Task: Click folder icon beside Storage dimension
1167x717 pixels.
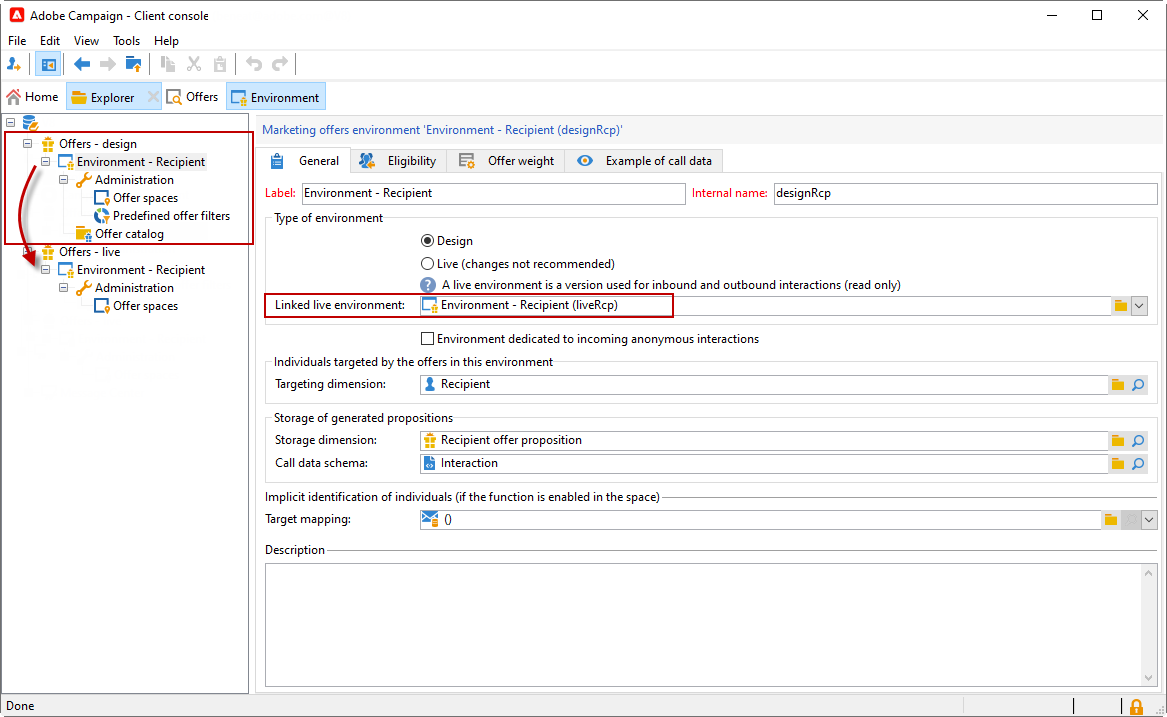Action: 1118,441
